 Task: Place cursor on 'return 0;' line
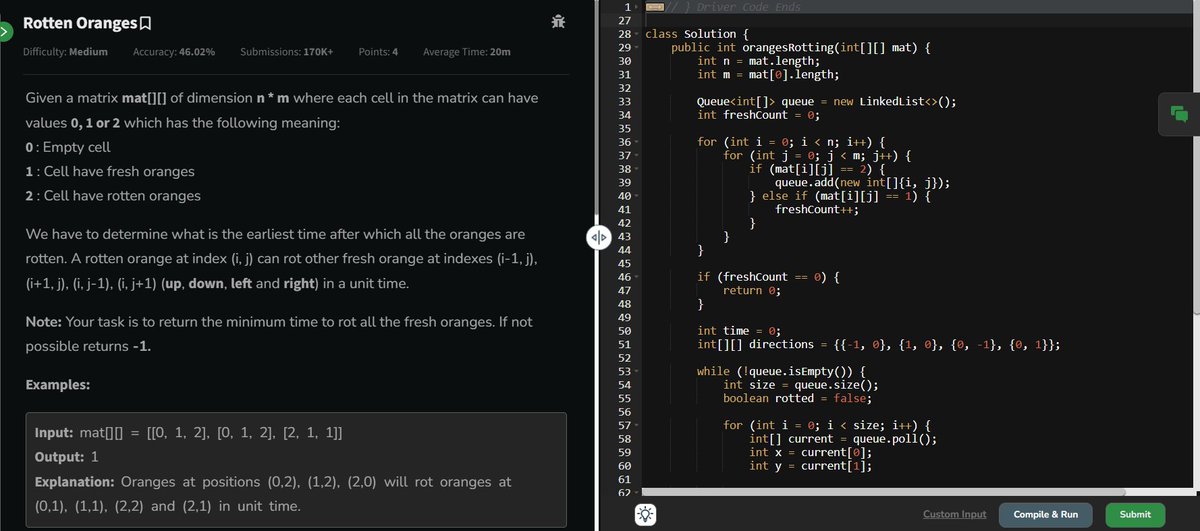[752, 290]
